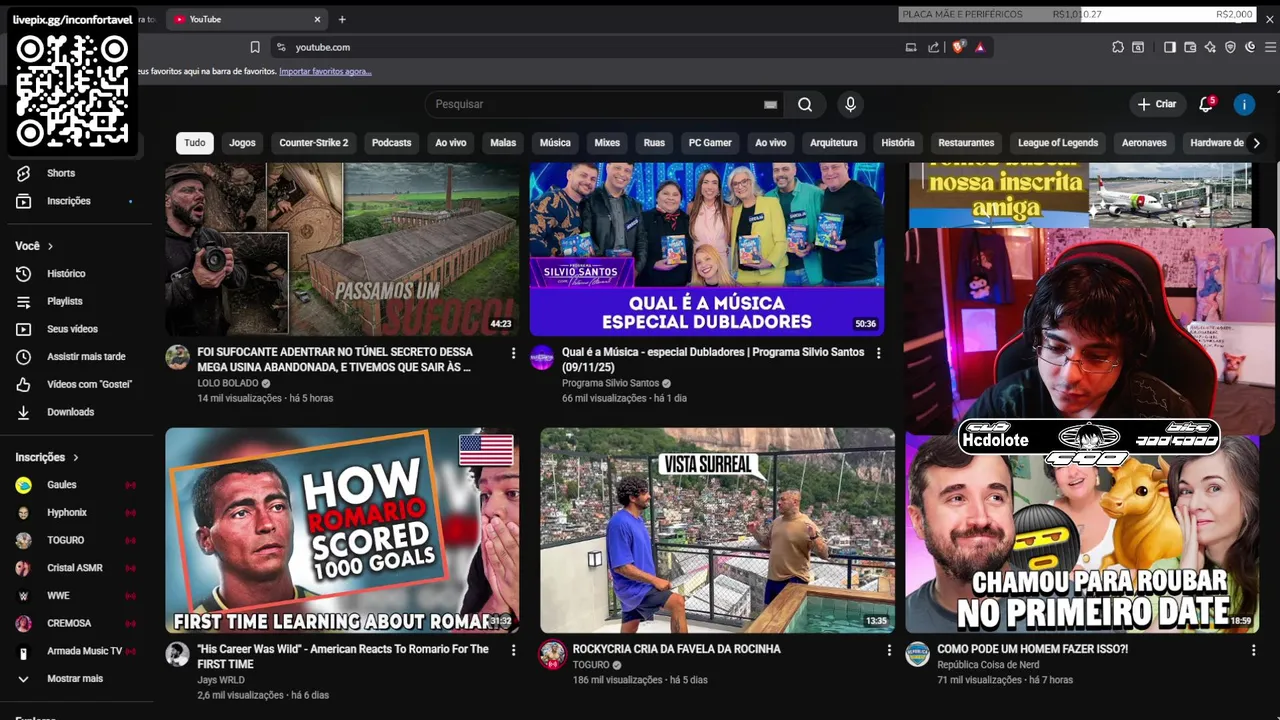Select the League of Legends chip
Screen dimensions: 1280x720
tap(1058, 143)
